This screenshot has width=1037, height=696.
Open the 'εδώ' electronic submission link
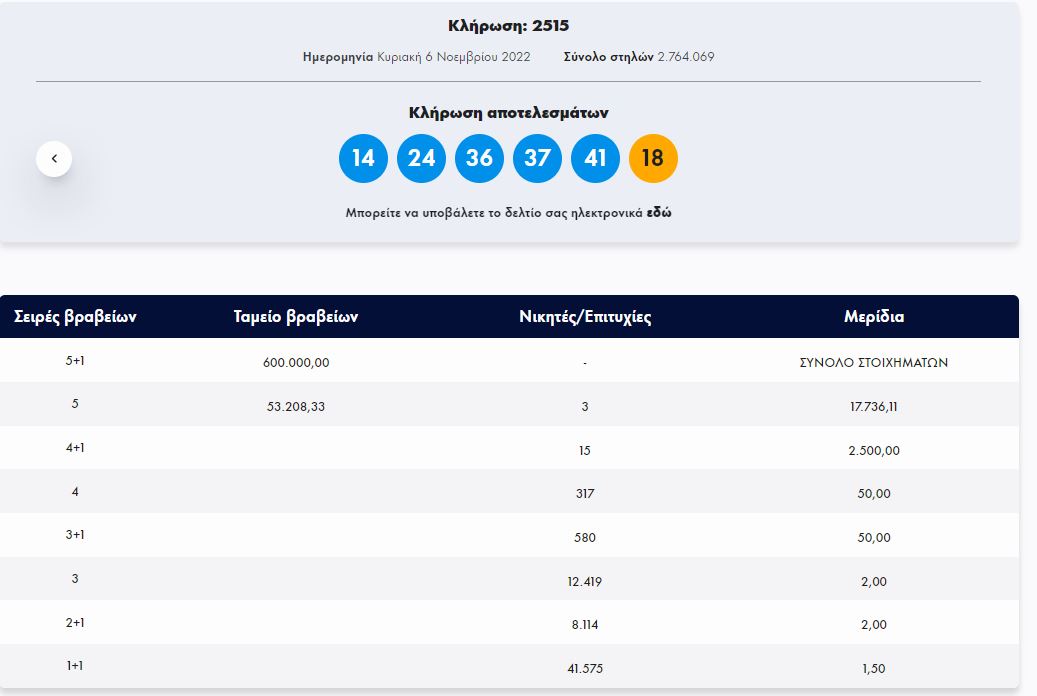click(659, 213)
